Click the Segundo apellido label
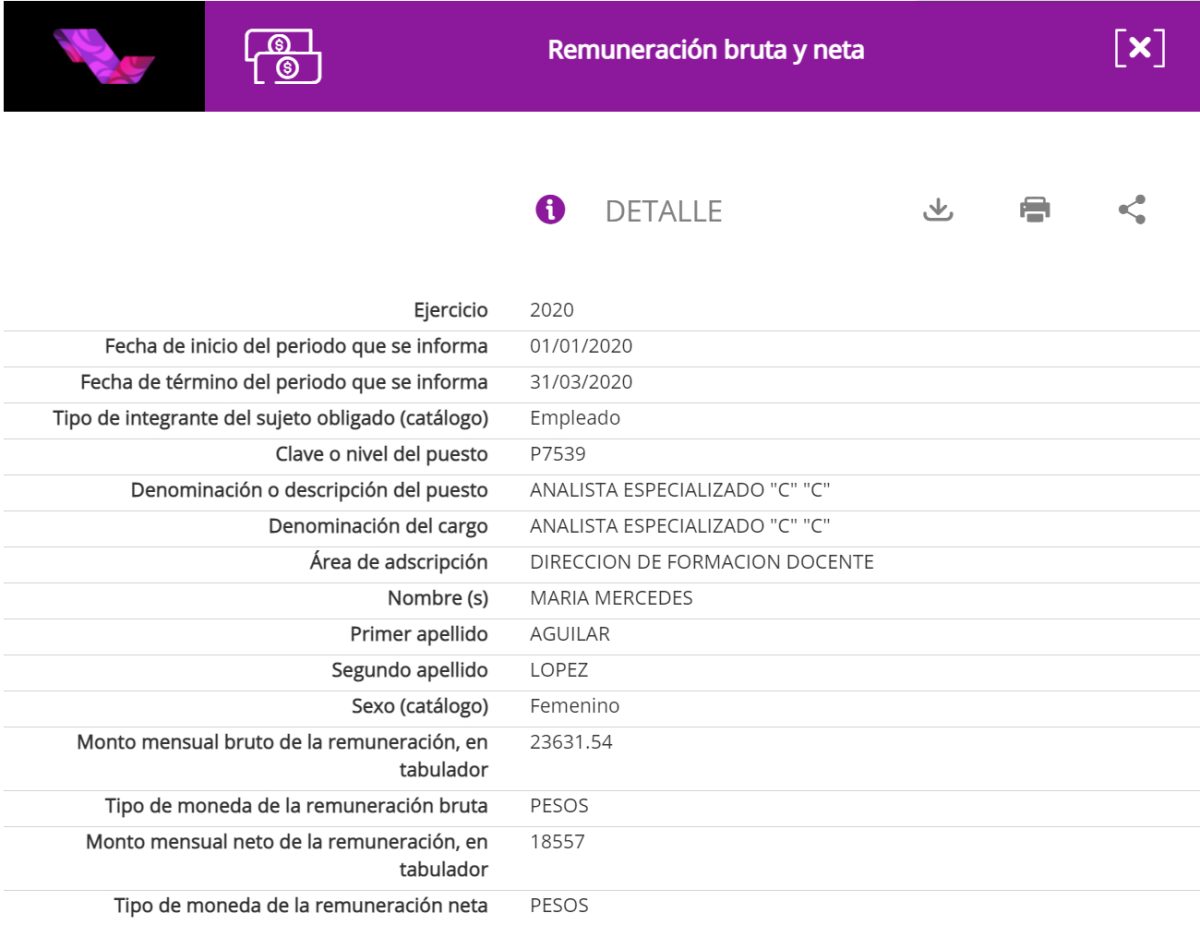This screenshot has height=925, width=1200. [410, 671]
